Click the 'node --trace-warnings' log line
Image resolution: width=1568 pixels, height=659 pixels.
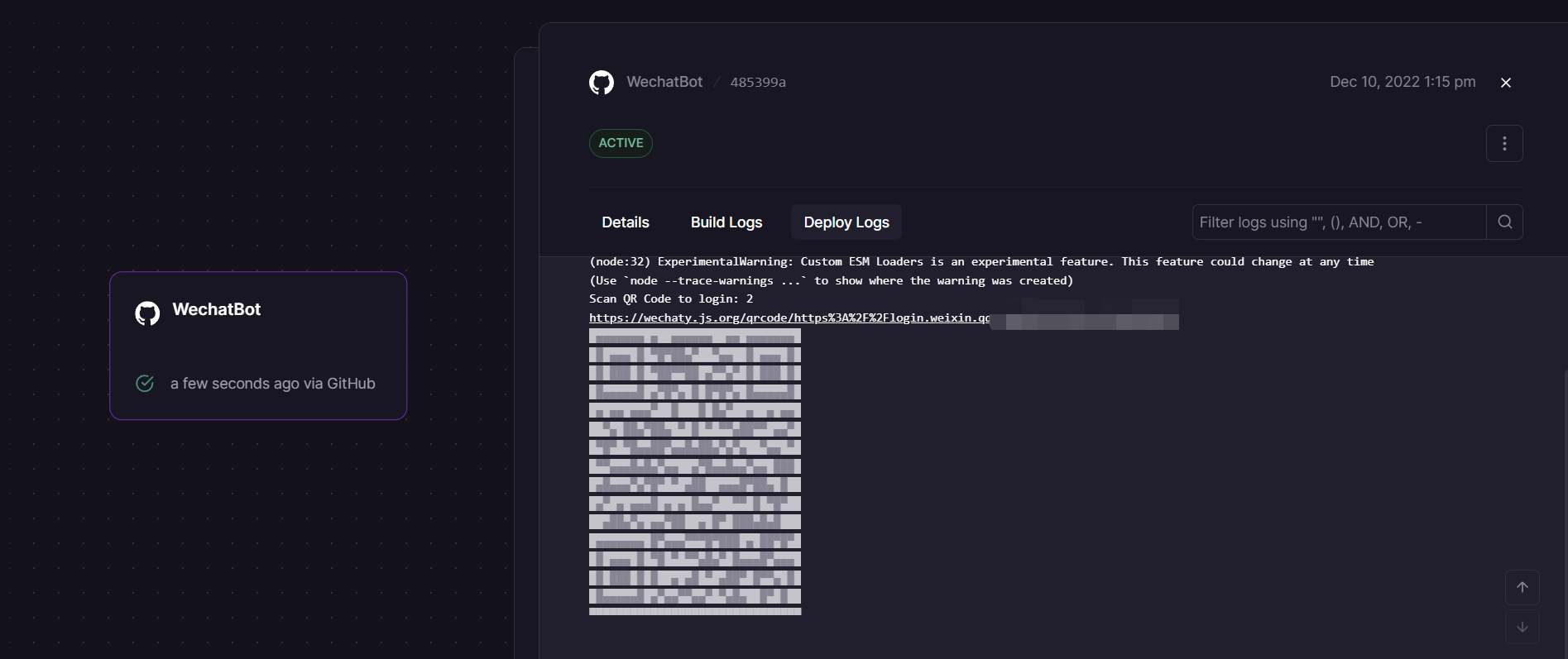click(831, 281)
